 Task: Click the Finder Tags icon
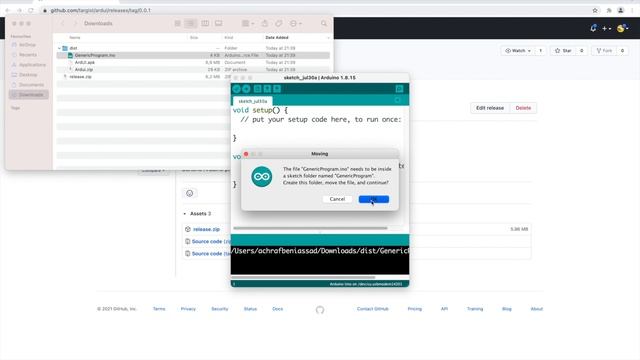pos(279,24)
